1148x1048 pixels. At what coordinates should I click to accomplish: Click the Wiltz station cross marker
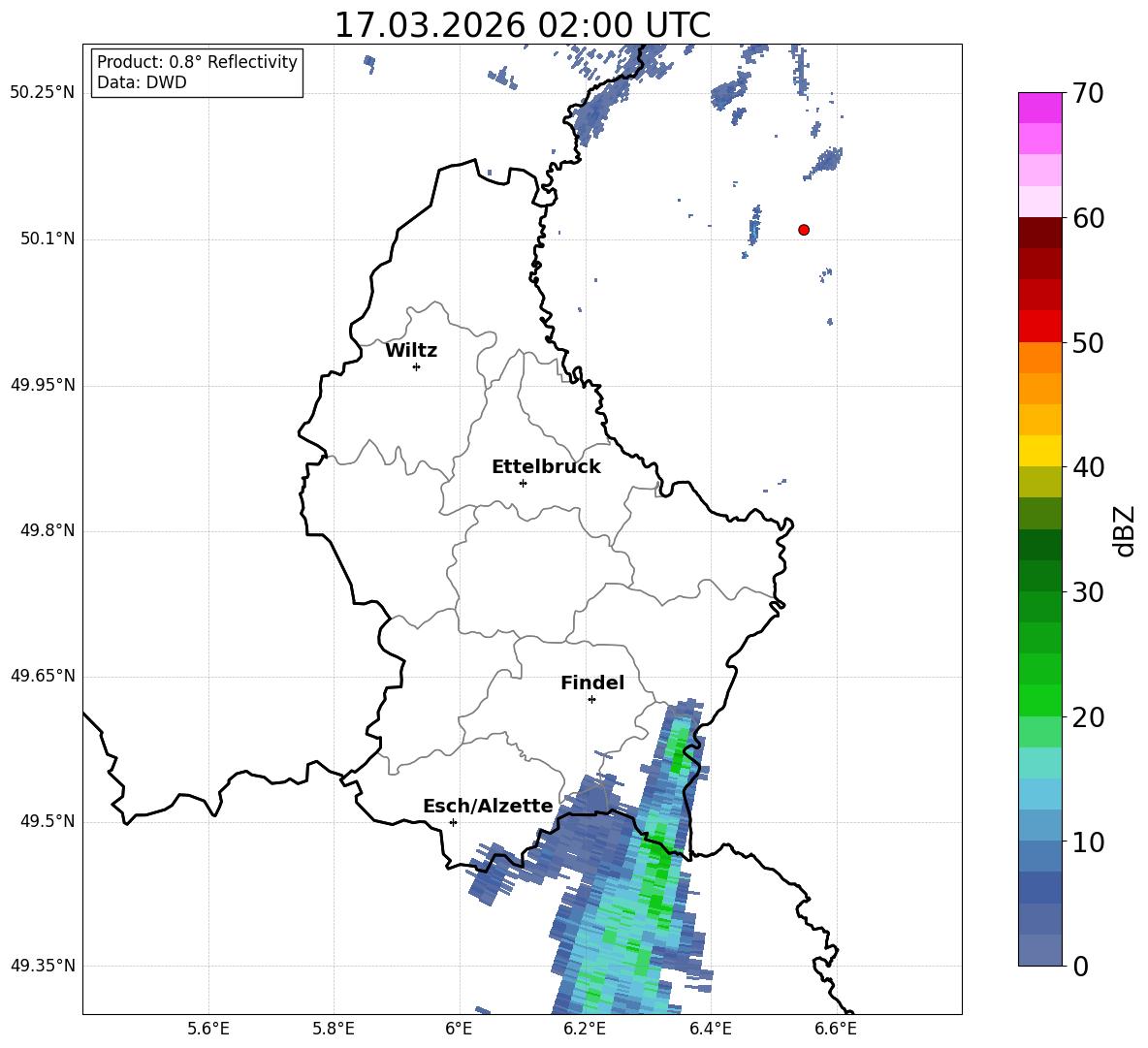point(417,366)
